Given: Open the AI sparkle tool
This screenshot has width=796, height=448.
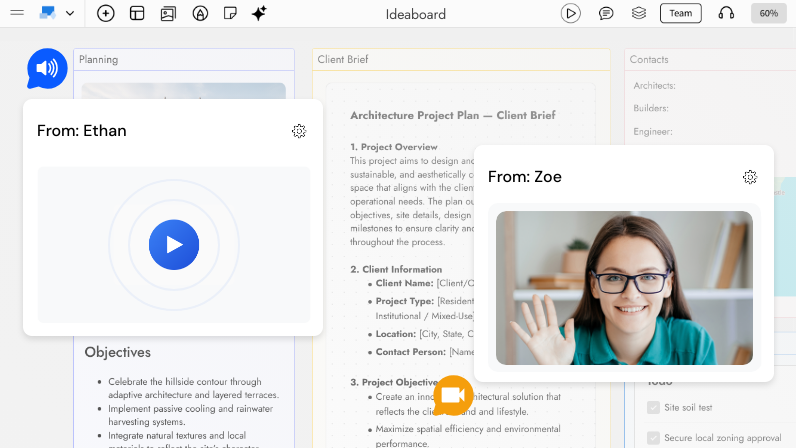Looking at the screenshot, I should coord(259,13).
